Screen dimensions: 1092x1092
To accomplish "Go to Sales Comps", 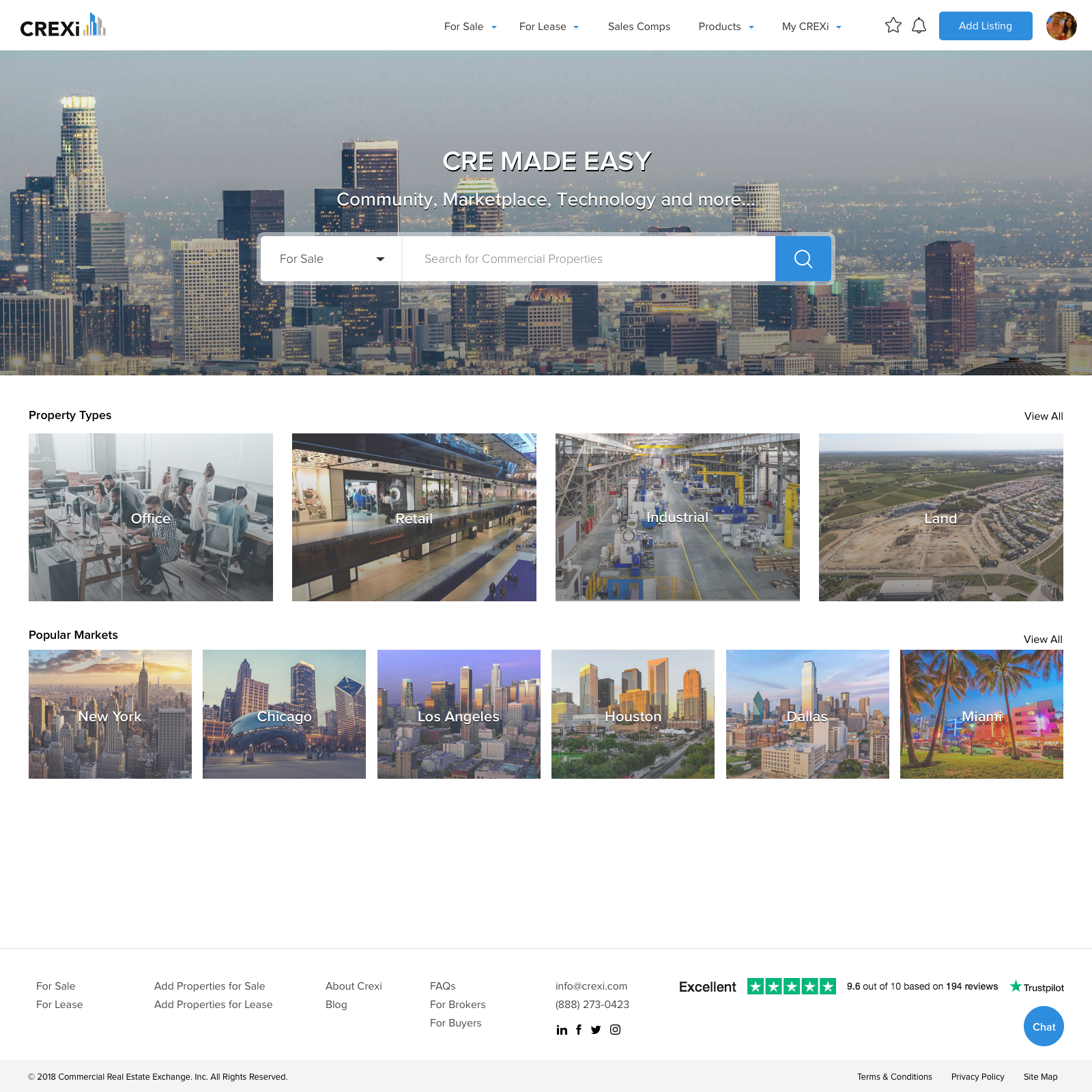I will [639, 27].
